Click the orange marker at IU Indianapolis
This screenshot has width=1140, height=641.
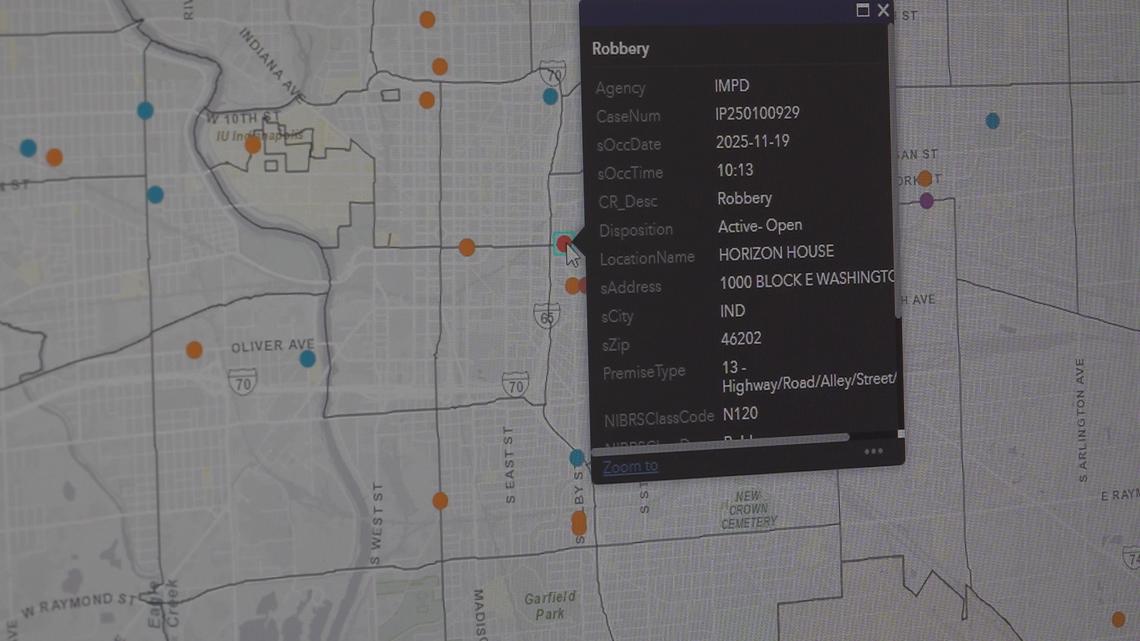[250, 143]
